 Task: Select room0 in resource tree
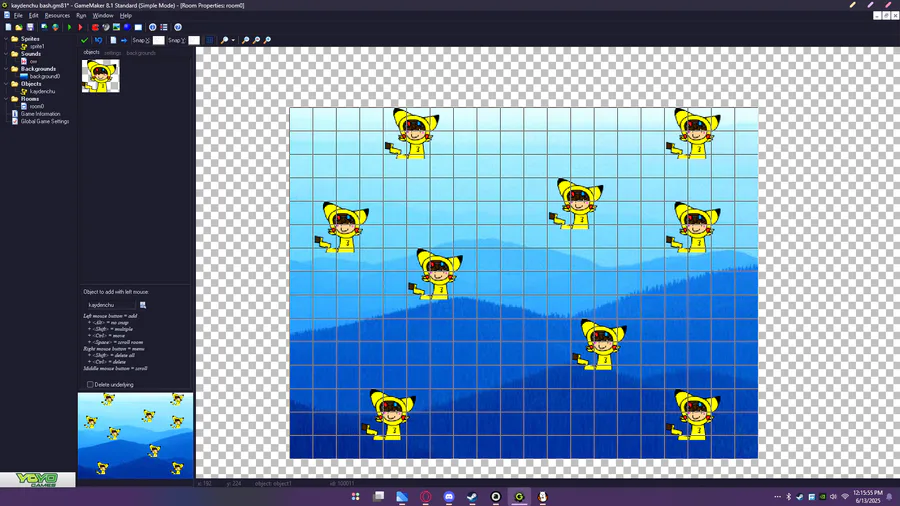pos(37,106)
